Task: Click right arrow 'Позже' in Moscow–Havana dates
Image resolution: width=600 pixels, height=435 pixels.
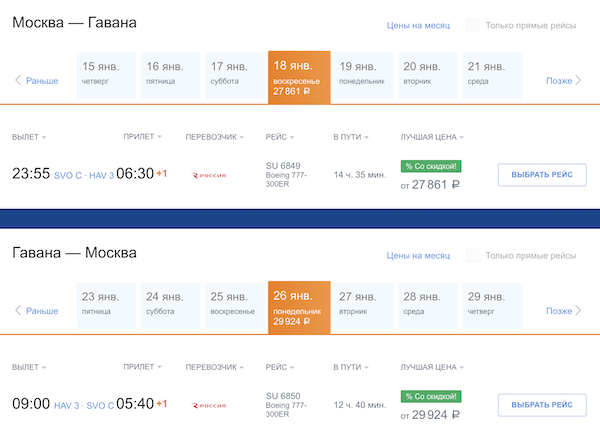Action: (563, 81)
